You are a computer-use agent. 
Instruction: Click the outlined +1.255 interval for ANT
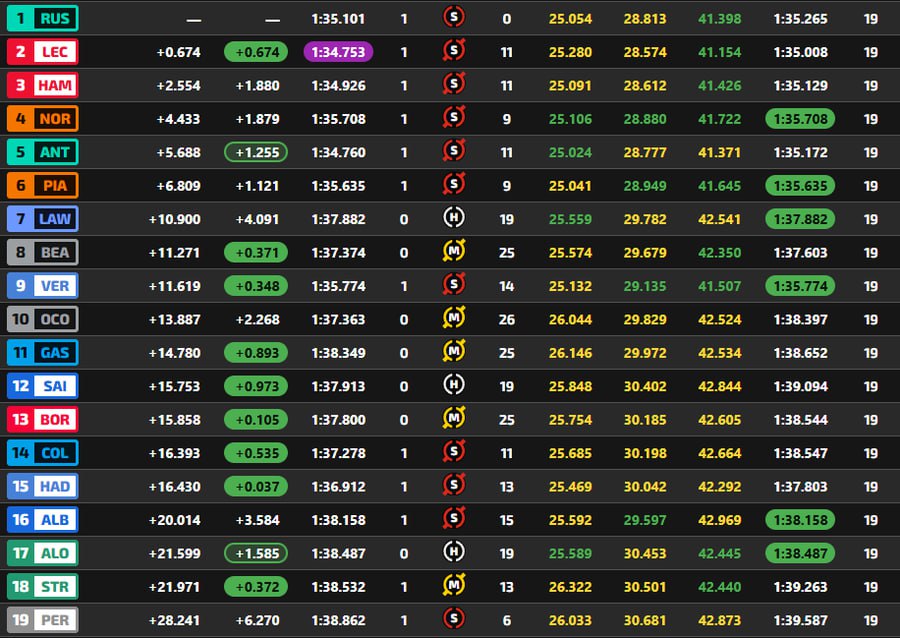coord(256,152)
